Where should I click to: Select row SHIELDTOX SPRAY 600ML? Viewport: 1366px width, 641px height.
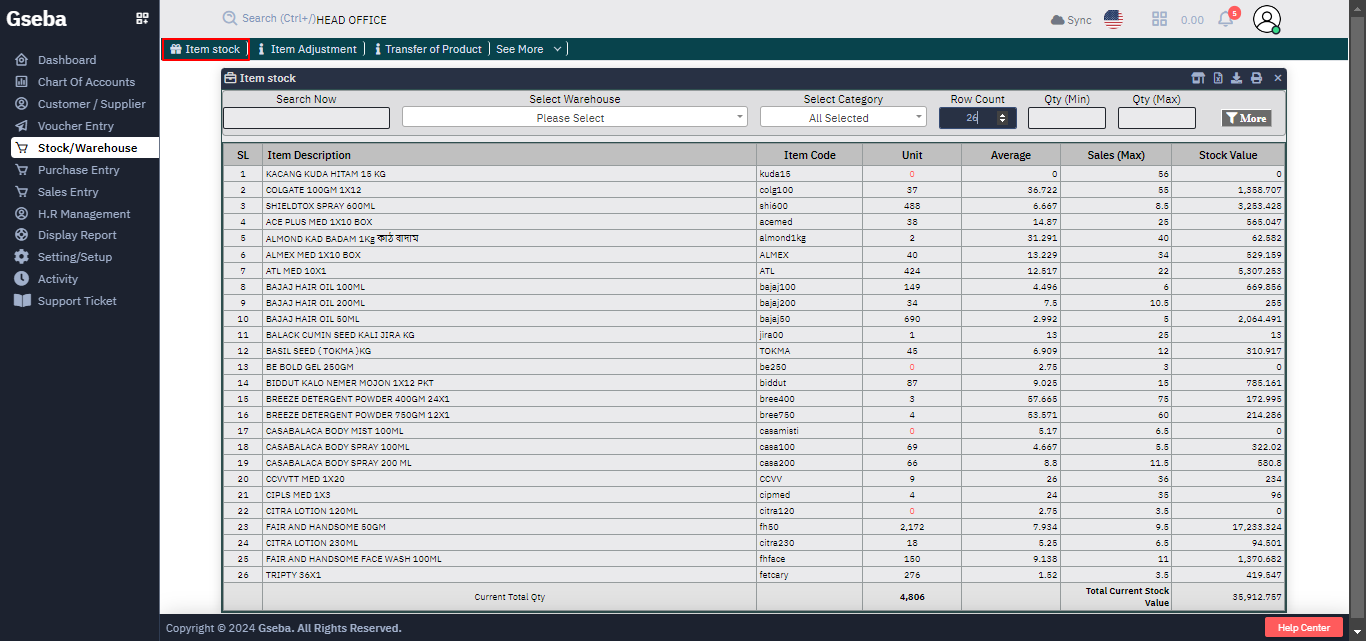(754, 206)
